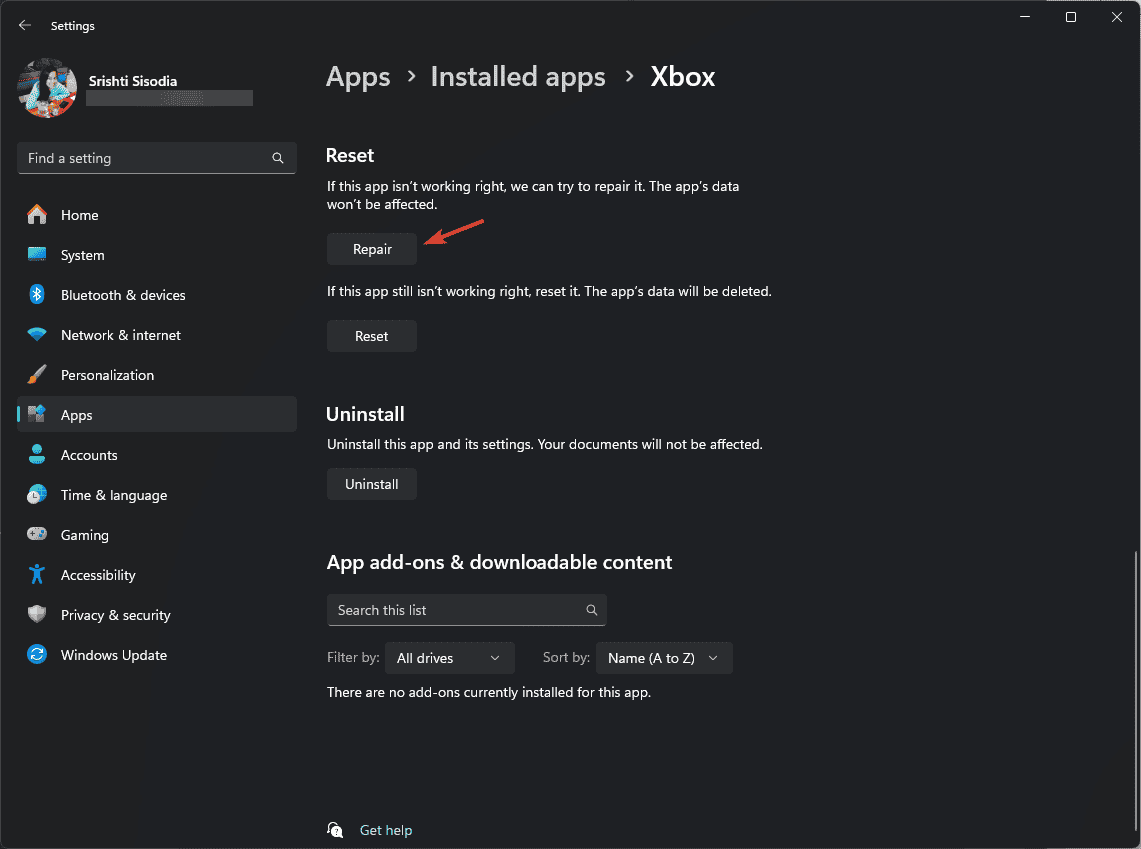Click the Repair button
Image resolution: width=1141 pixels, height=849 pixels.
point(372,249)
